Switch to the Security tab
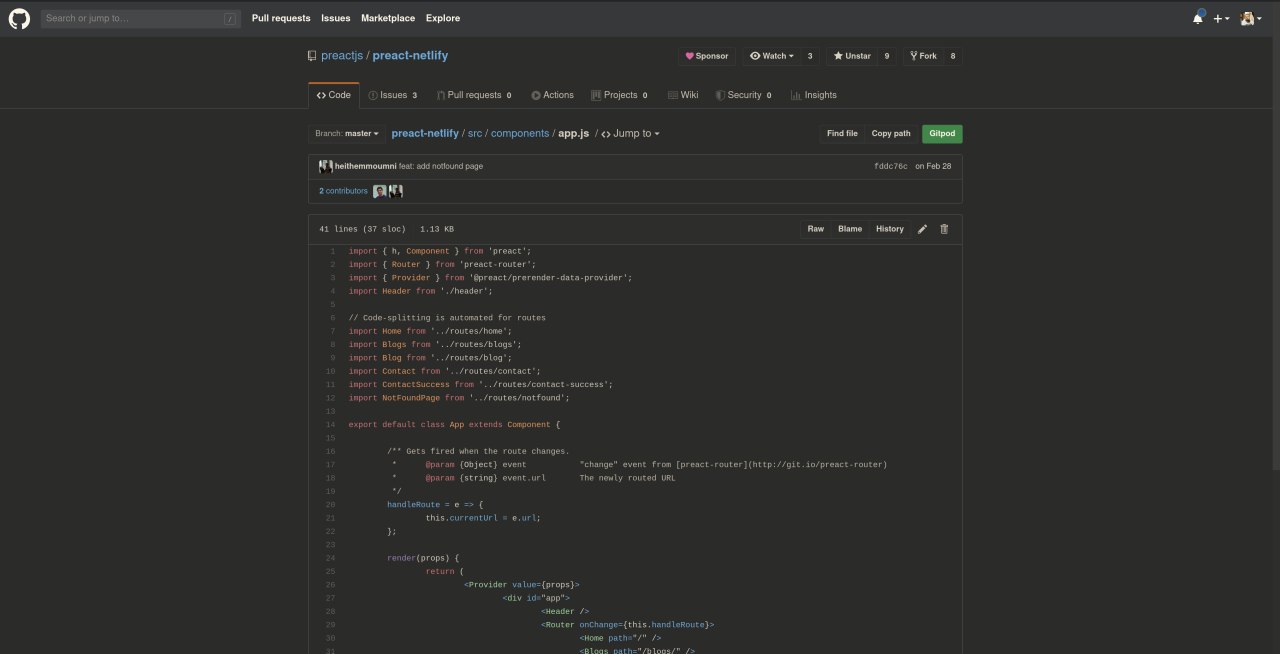Viewport: 1280px width, 654px height. (744, 95)
